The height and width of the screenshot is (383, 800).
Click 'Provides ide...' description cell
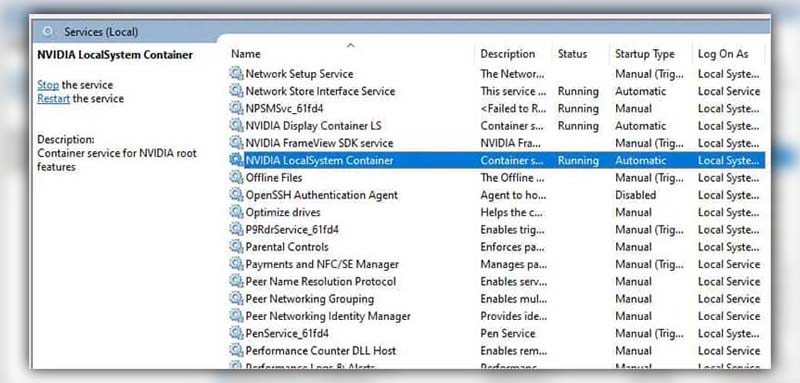tap(514, 317)
